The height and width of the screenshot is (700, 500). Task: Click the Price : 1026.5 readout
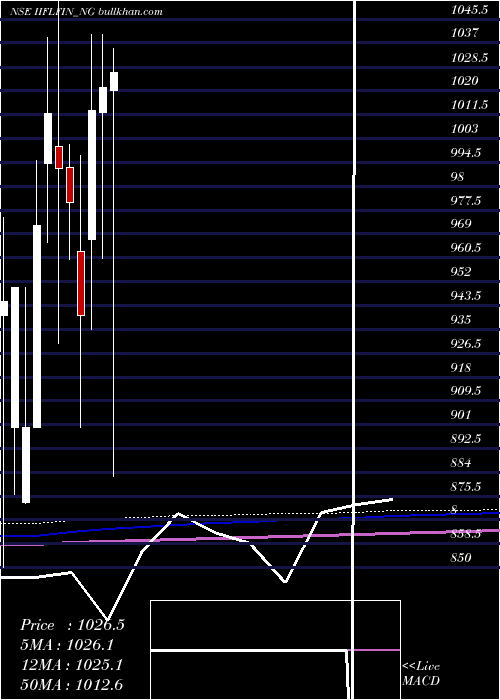(72, 625)
